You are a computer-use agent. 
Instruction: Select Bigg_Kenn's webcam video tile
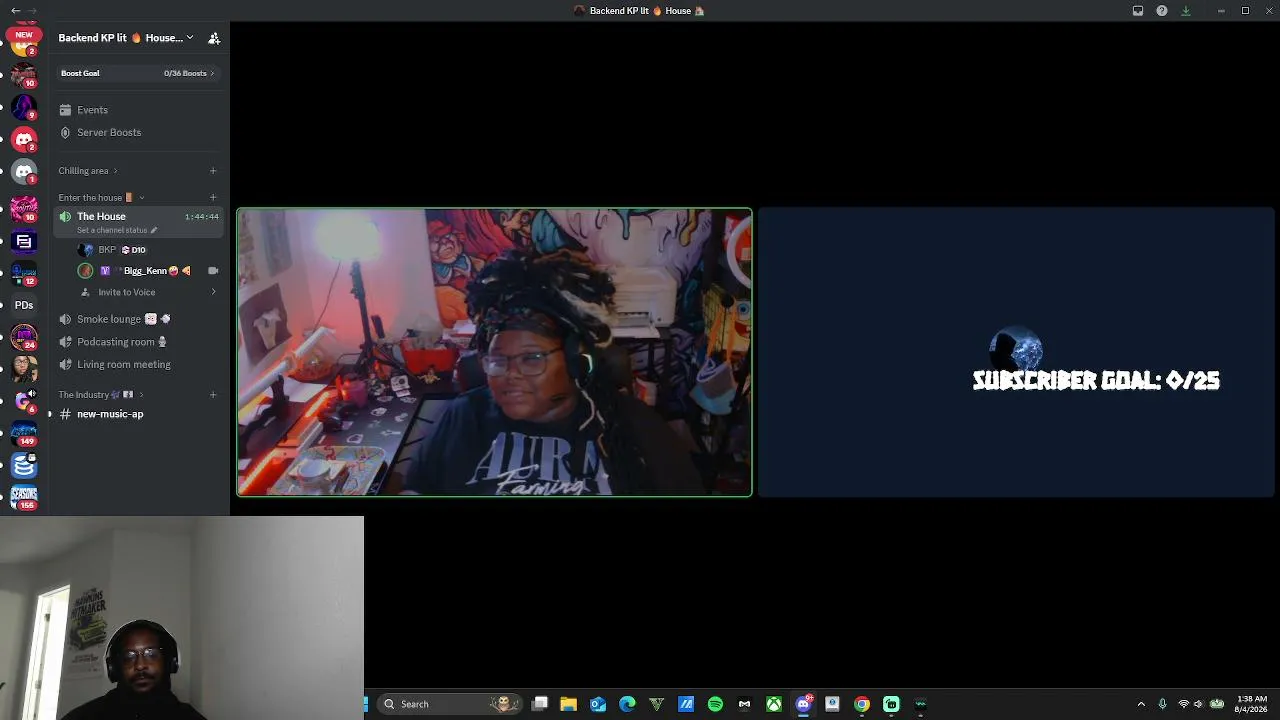click(494, 352)
